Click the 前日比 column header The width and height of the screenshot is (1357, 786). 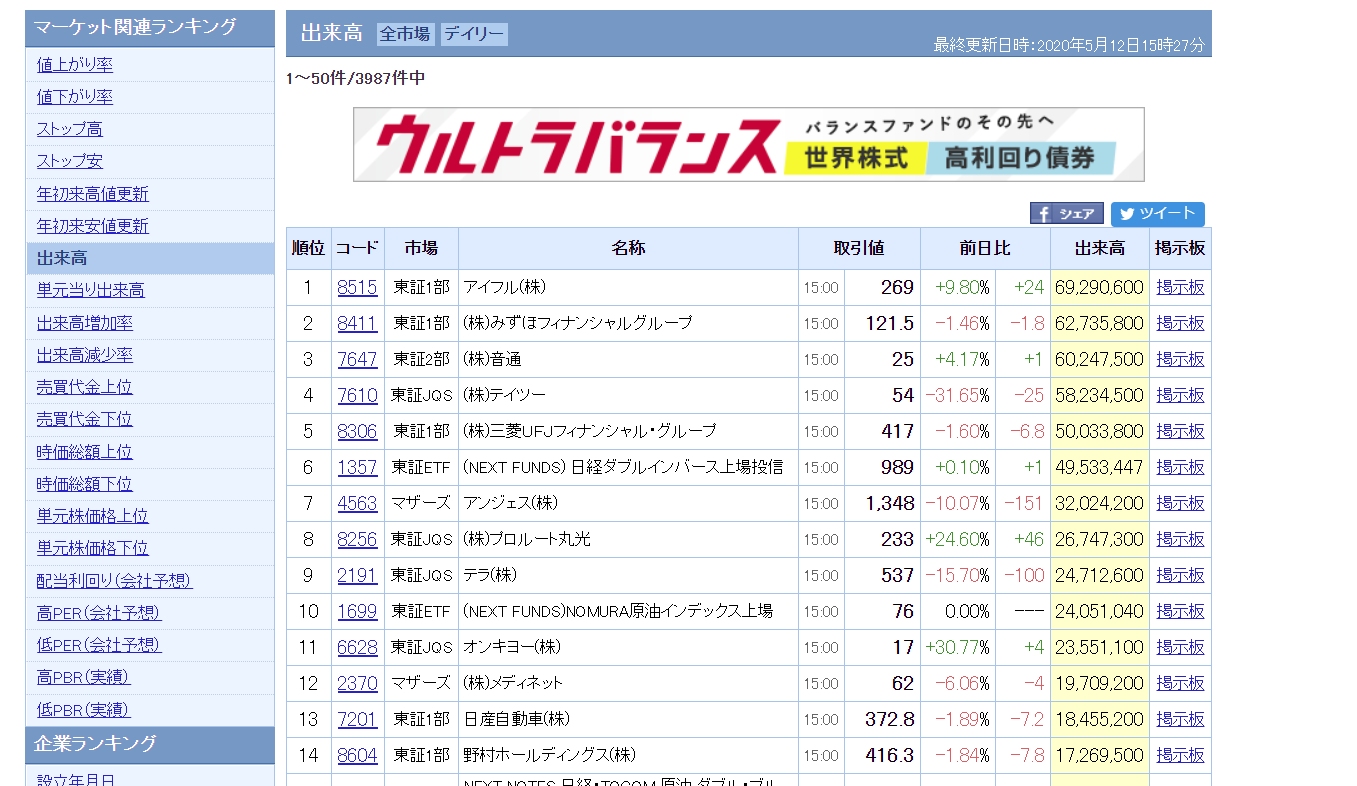coord(985,248)
